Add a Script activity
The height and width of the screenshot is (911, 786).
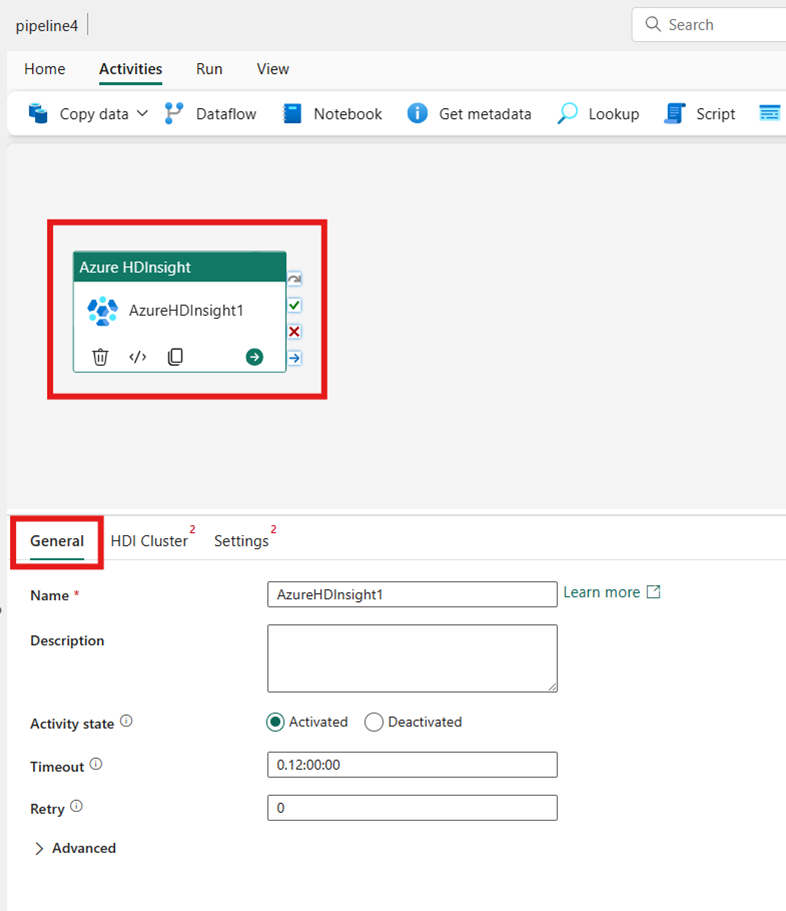[x=699, y=114]
